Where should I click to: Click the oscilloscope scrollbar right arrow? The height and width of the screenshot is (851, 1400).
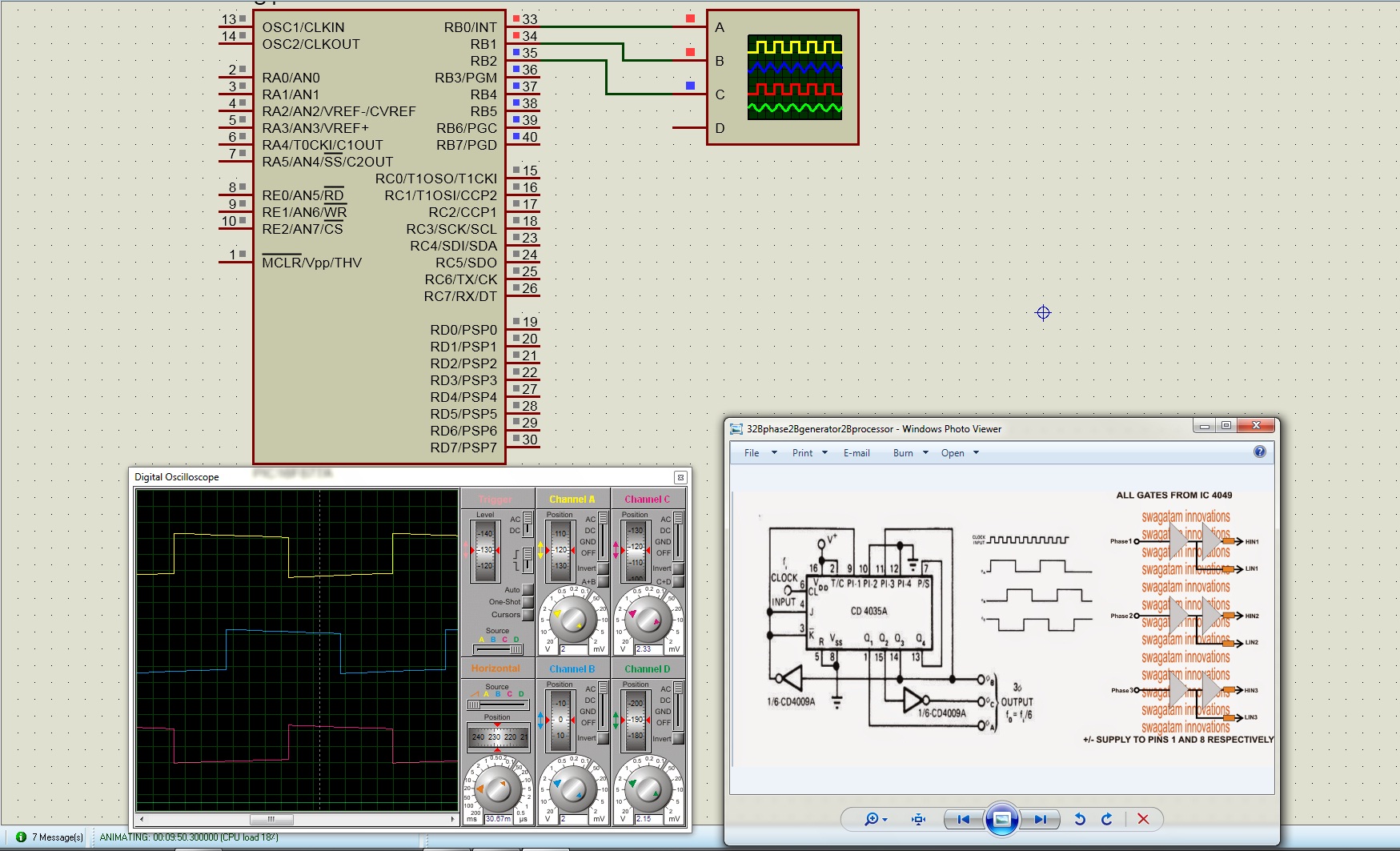[x=453, y=820]
